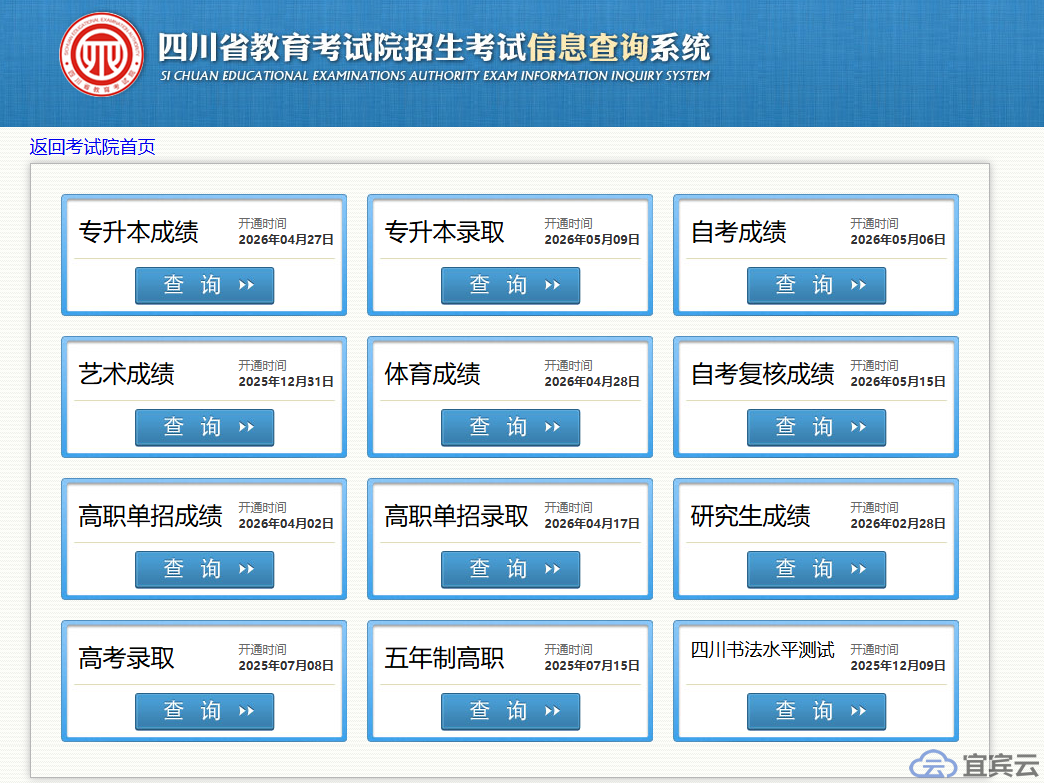The width and height of the screenshot is (1044, 783).
Task: Click the date 2026年04月17日
Action: point(592,523)
